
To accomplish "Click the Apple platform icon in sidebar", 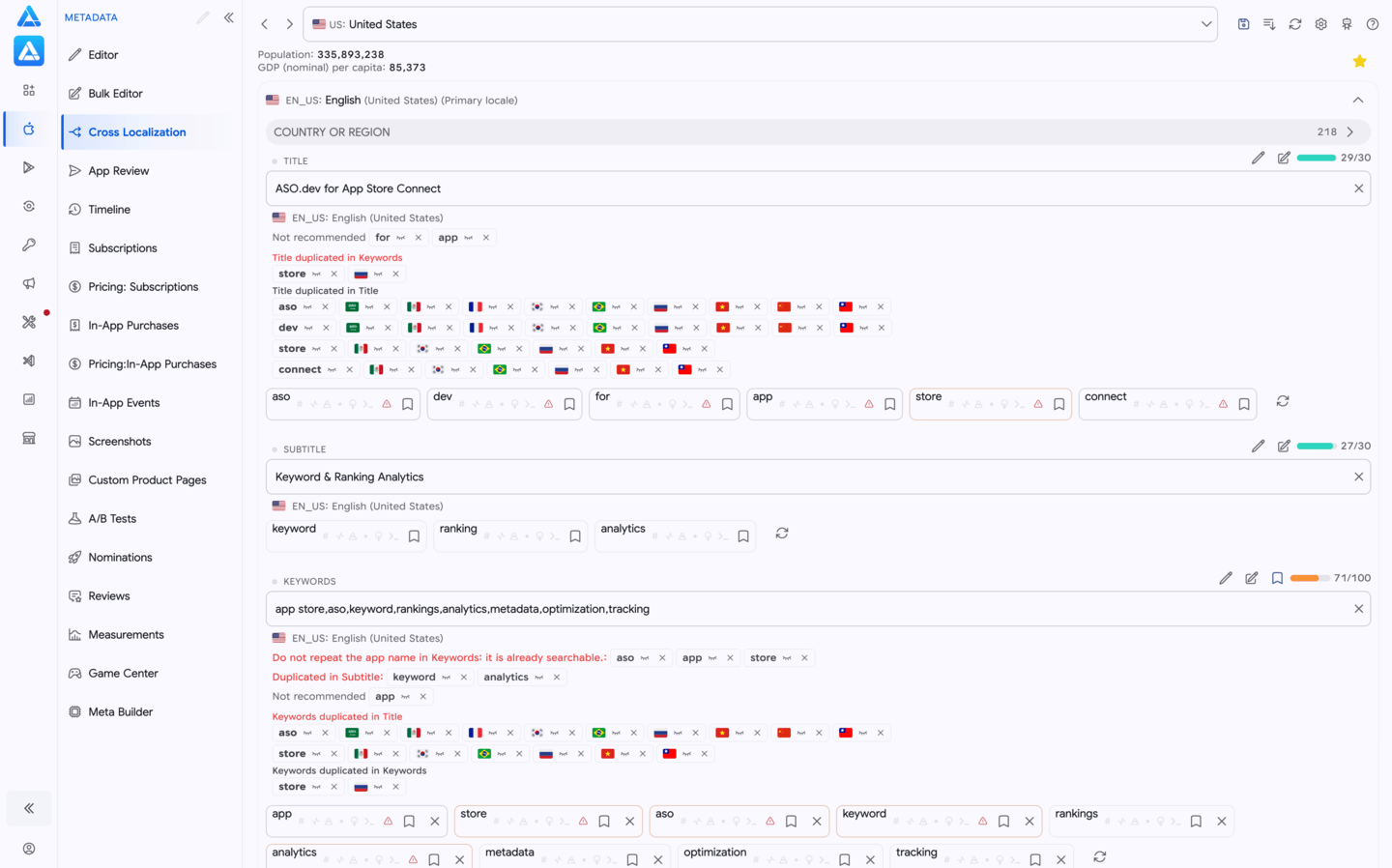I will 29,129.
